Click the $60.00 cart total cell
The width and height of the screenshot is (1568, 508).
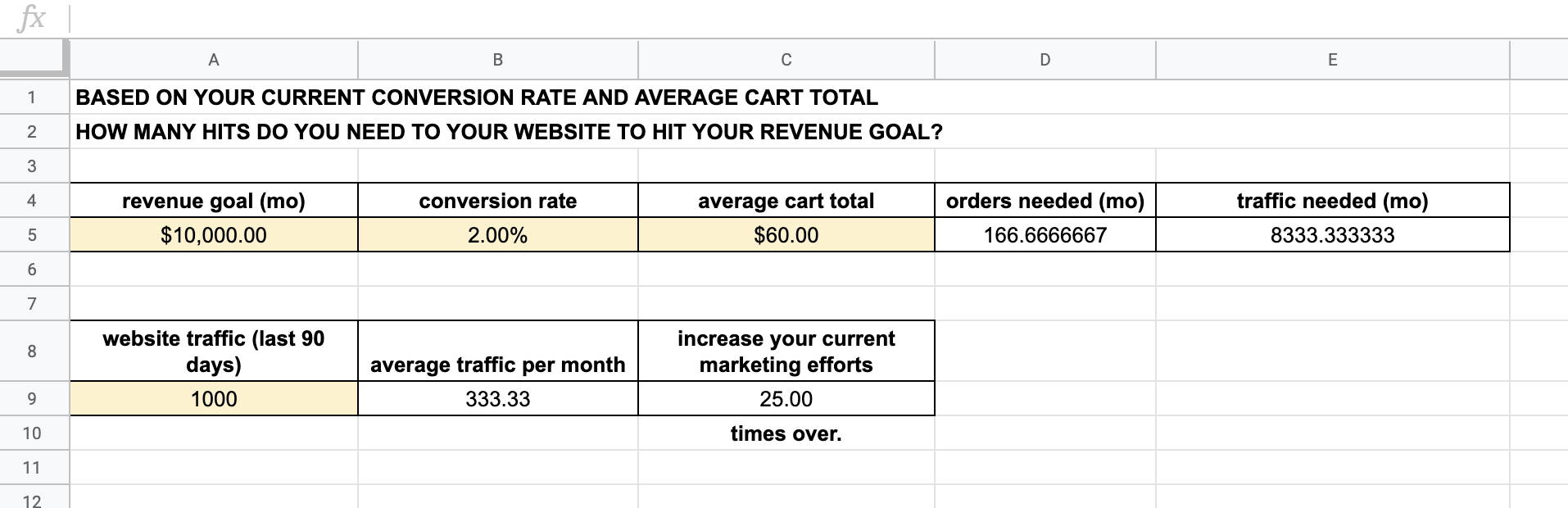click(786, 235)
